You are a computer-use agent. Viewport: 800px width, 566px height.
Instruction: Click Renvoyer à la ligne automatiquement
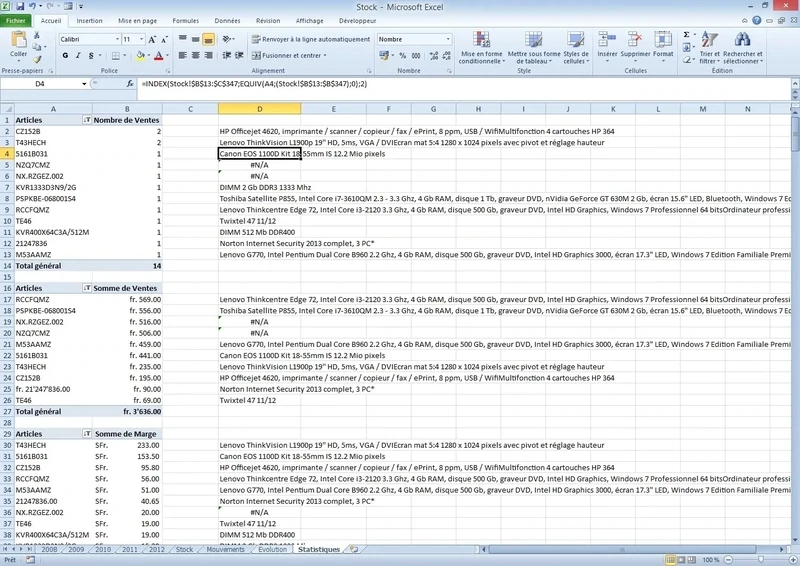tap(311, 39)
